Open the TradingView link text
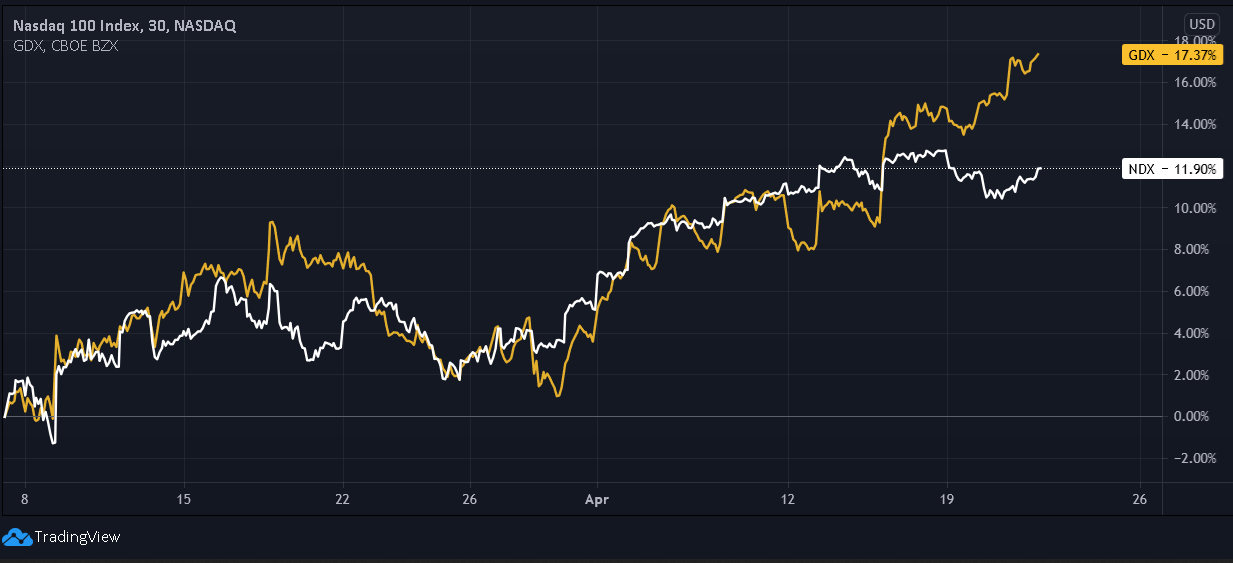This screenshot has height=563, width=1233. (77, 537)
